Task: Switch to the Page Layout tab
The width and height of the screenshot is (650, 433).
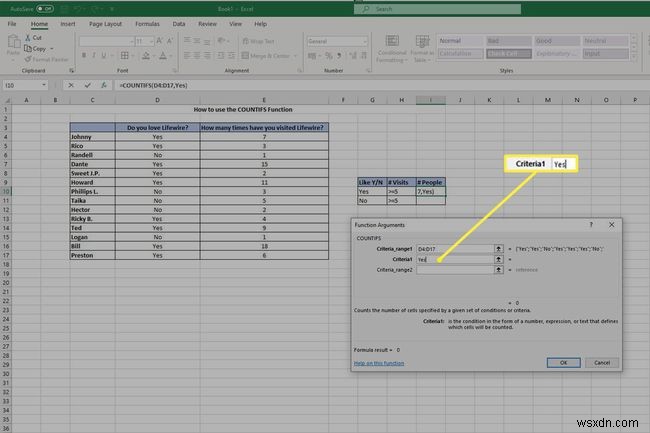Action: (x=105, y=24)
